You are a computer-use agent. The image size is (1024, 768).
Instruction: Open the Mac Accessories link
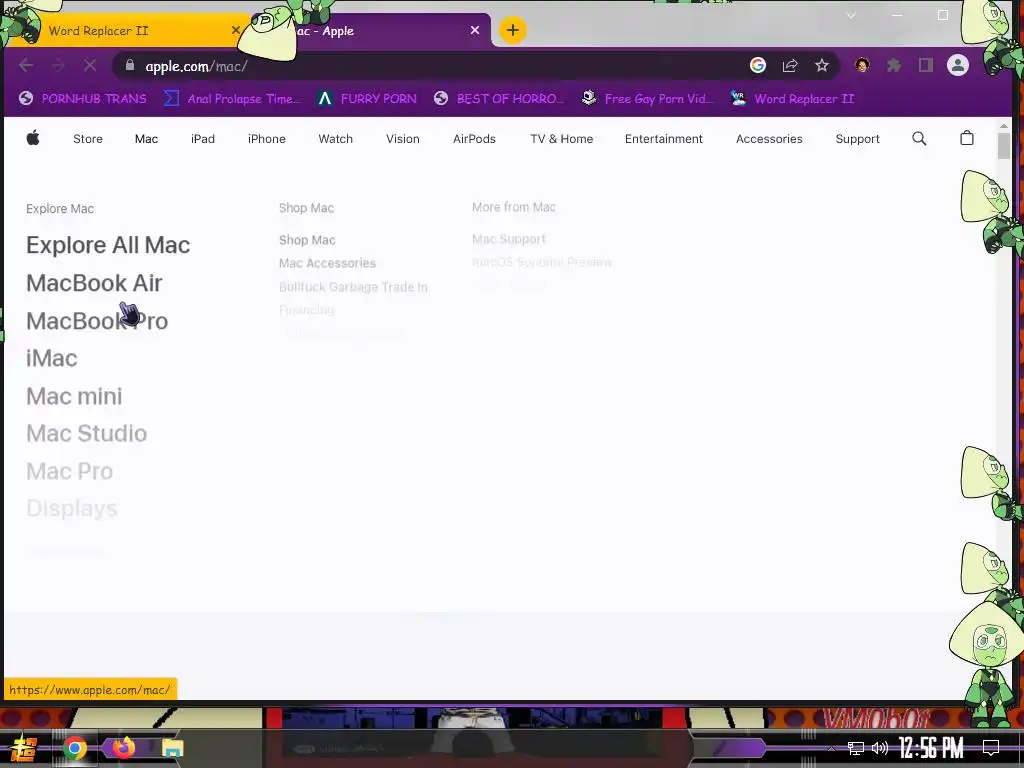327,263
